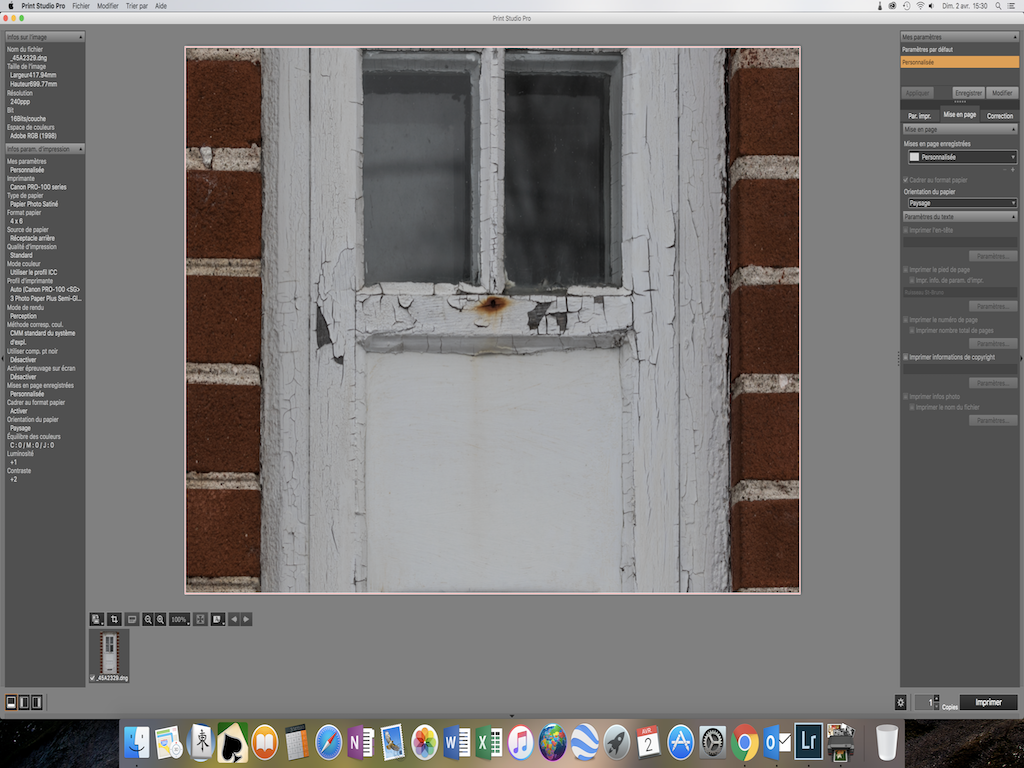Click the Enregistrer button

967,93
